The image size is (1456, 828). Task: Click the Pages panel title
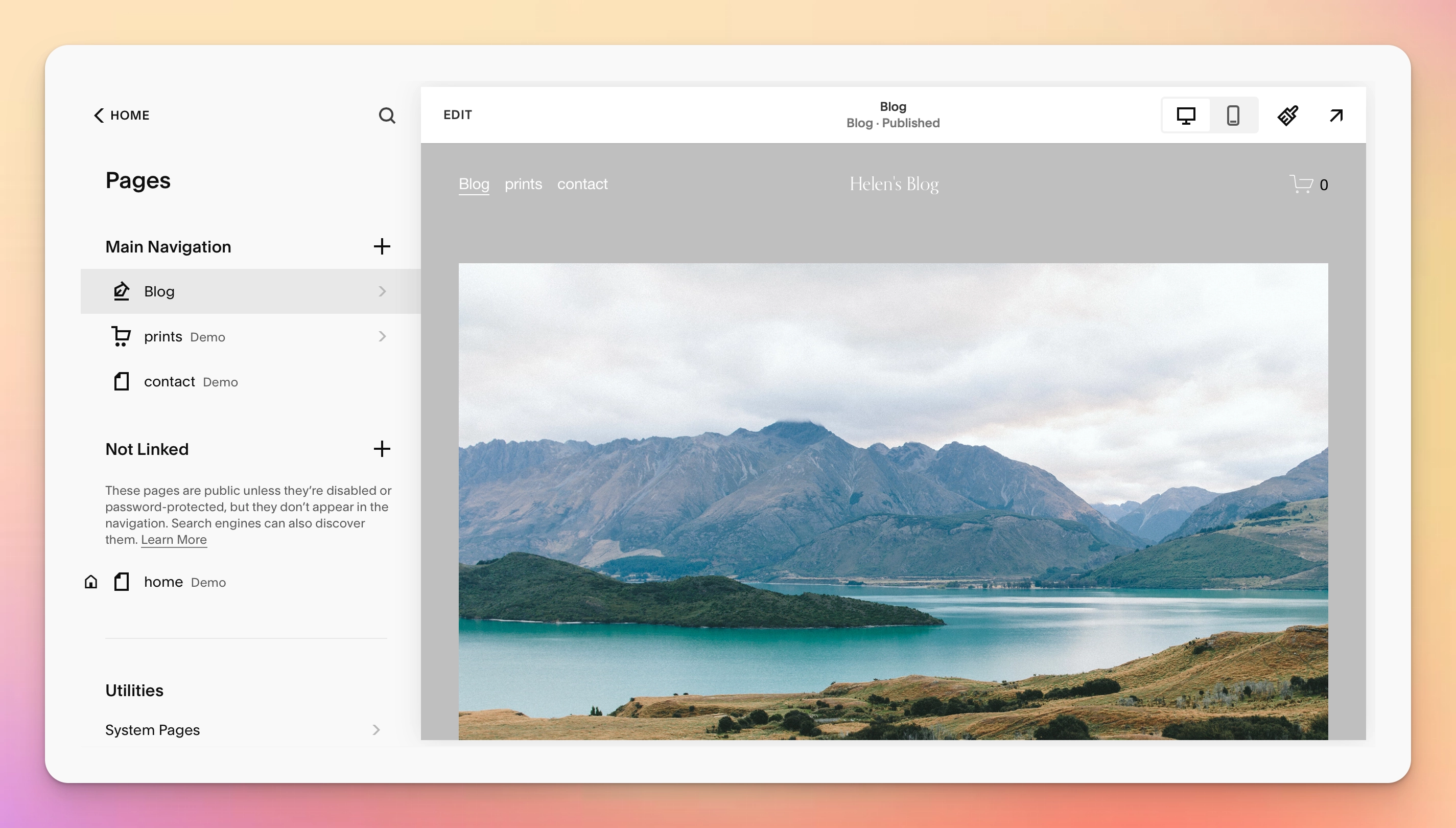[138, 180]
